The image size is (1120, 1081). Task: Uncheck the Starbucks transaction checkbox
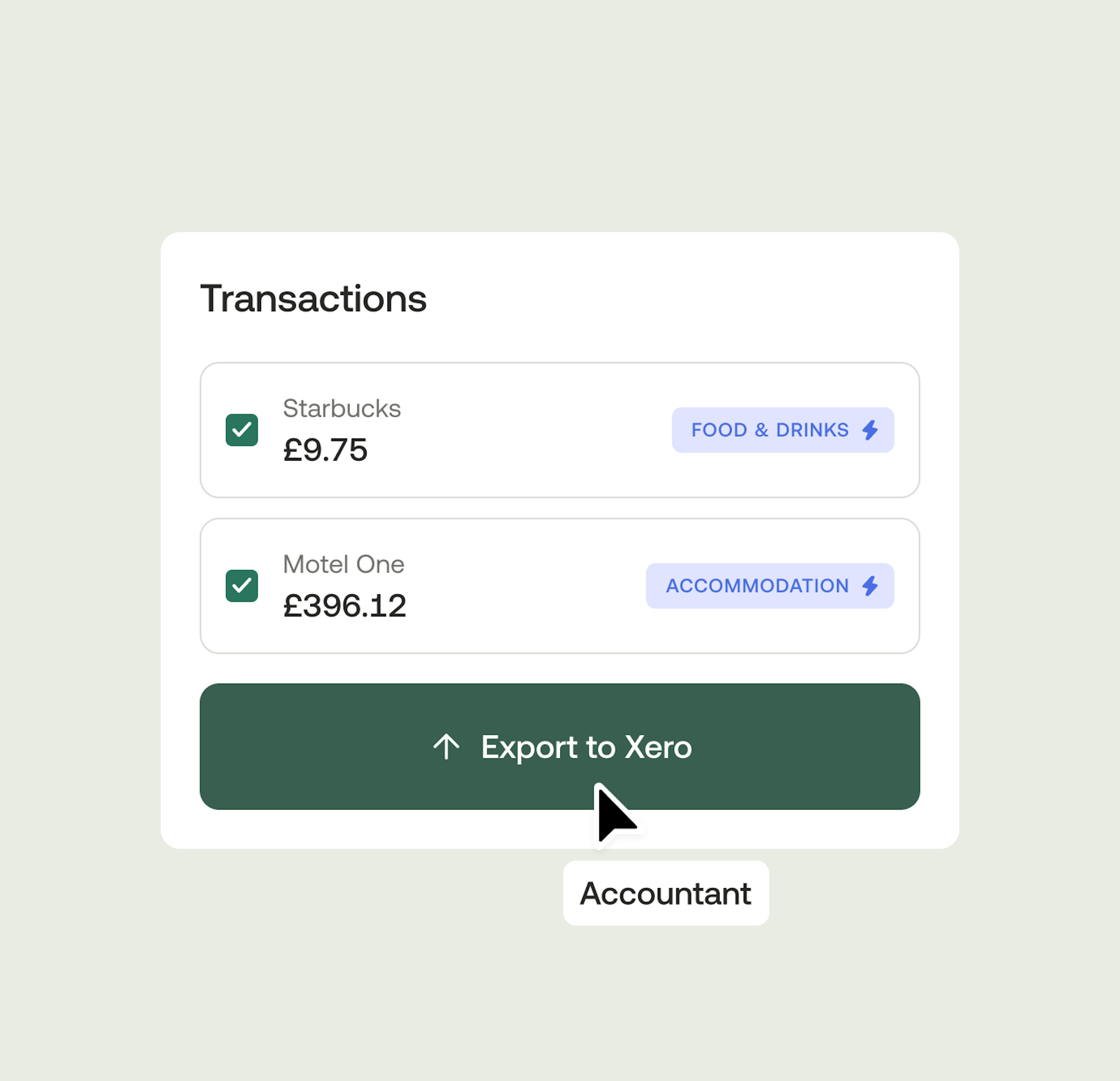pos(242,430)
